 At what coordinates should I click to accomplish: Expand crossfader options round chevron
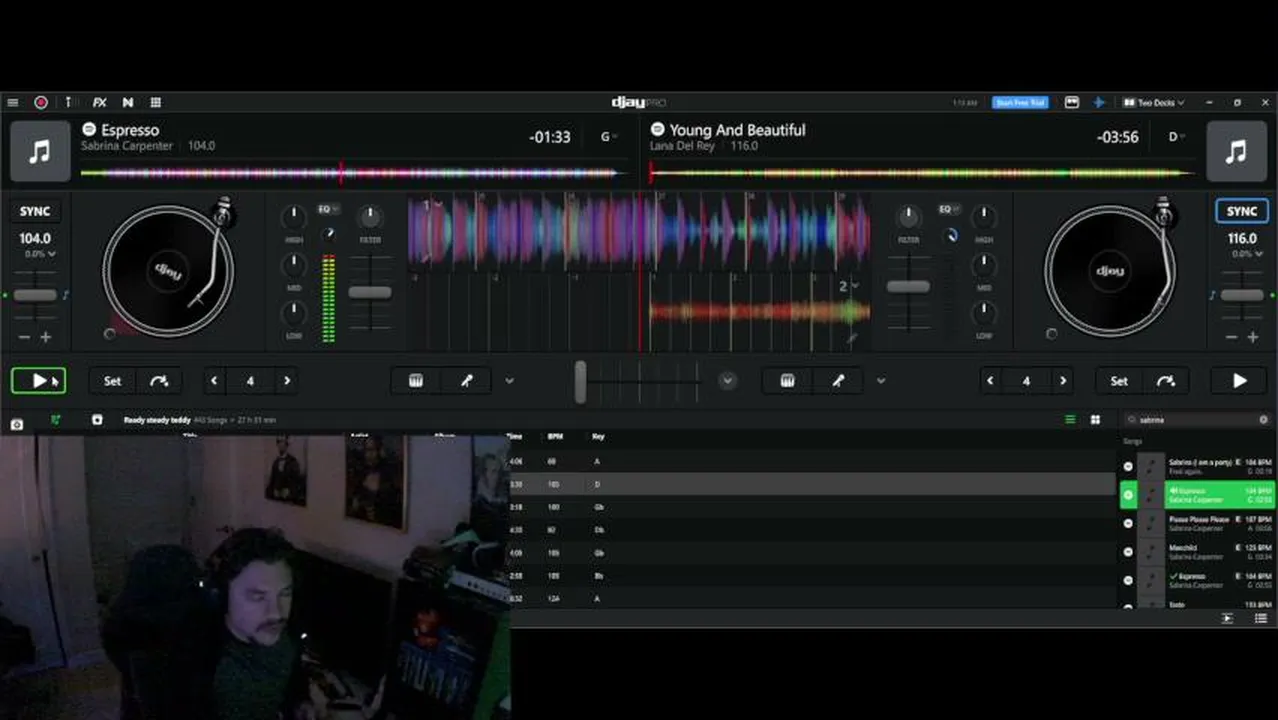[728, 380]
